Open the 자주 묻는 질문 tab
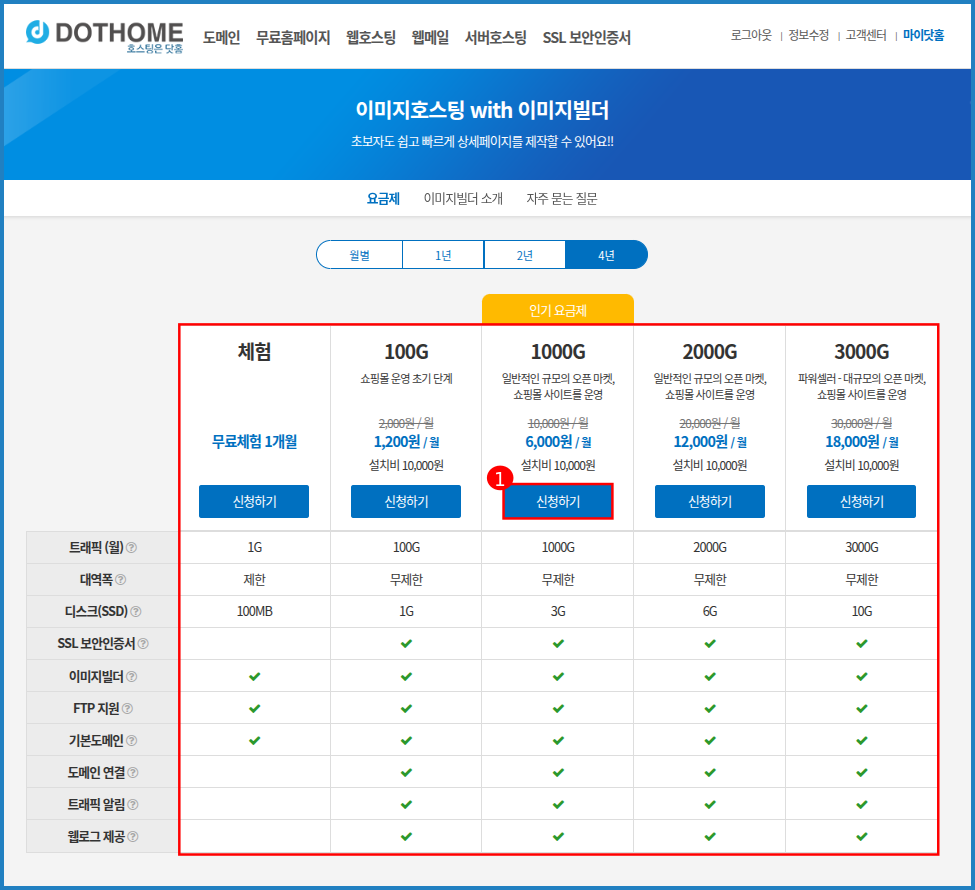This screenshot has width=975, height=890. click(x=562, y=199)
